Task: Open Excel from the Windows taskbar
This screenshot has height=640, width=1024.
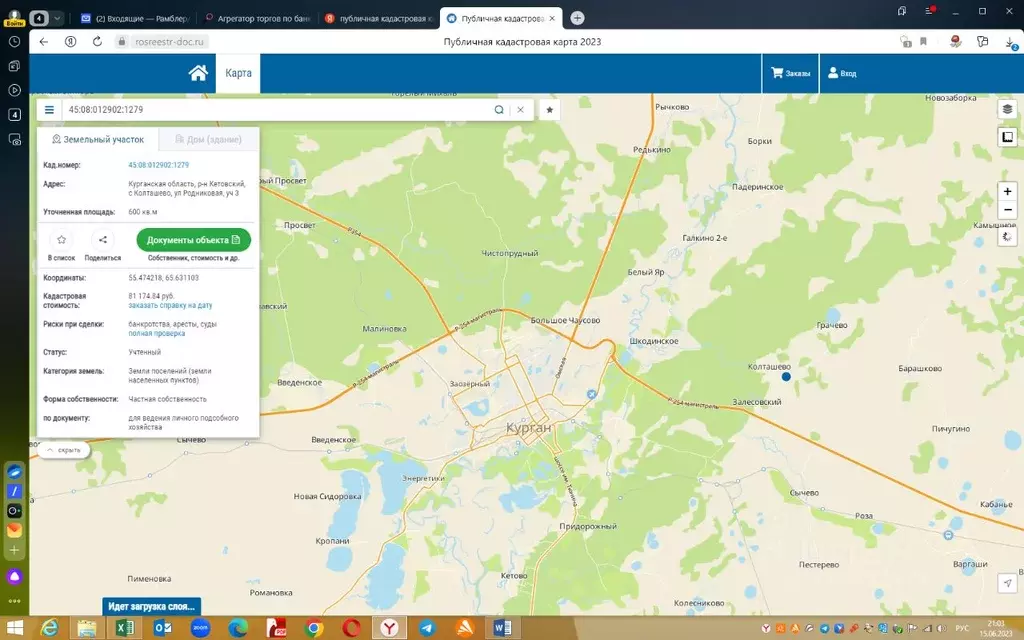Action: [124, 628]
